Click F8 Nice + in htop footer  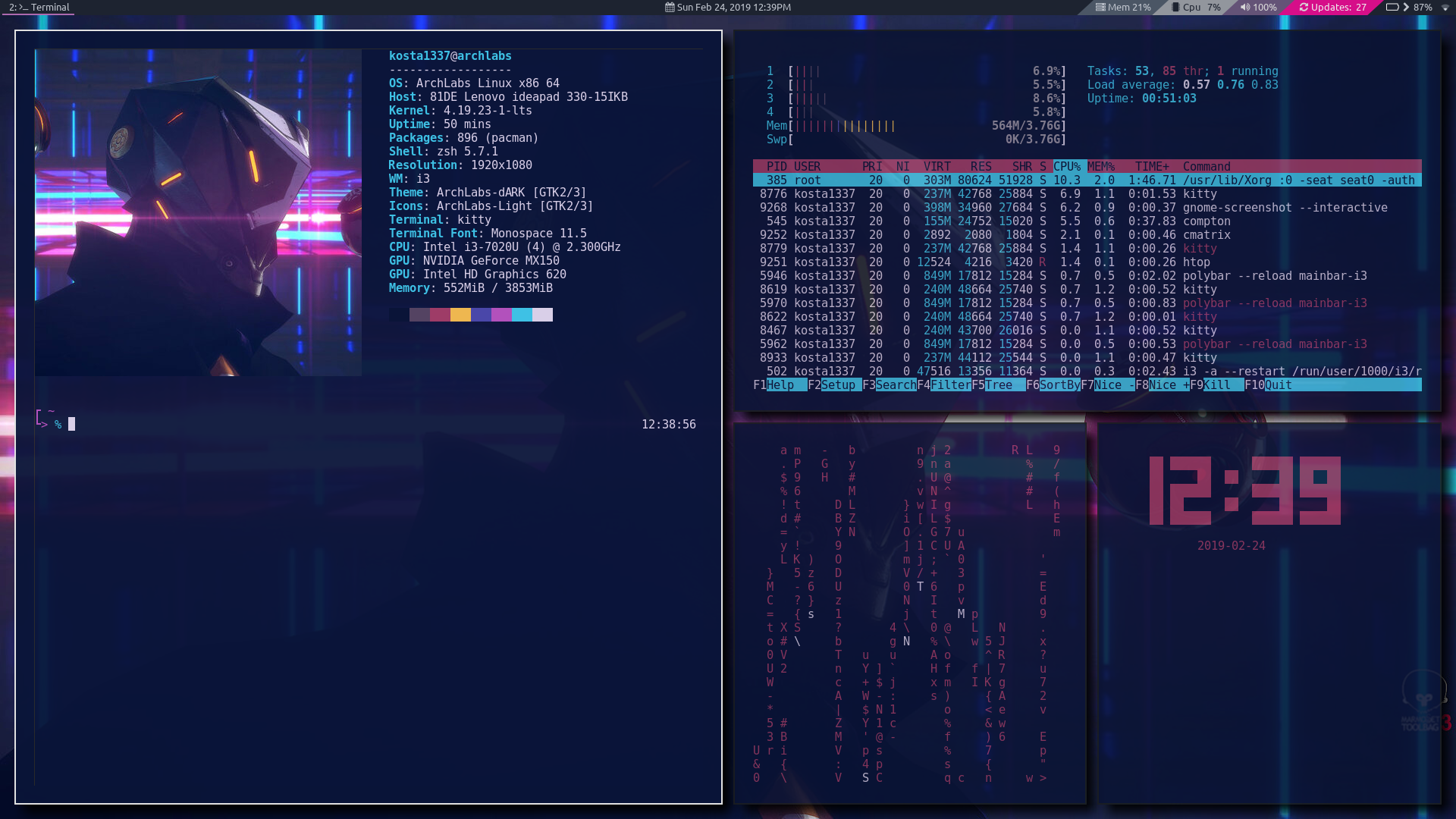click(x=1163, y=385)
